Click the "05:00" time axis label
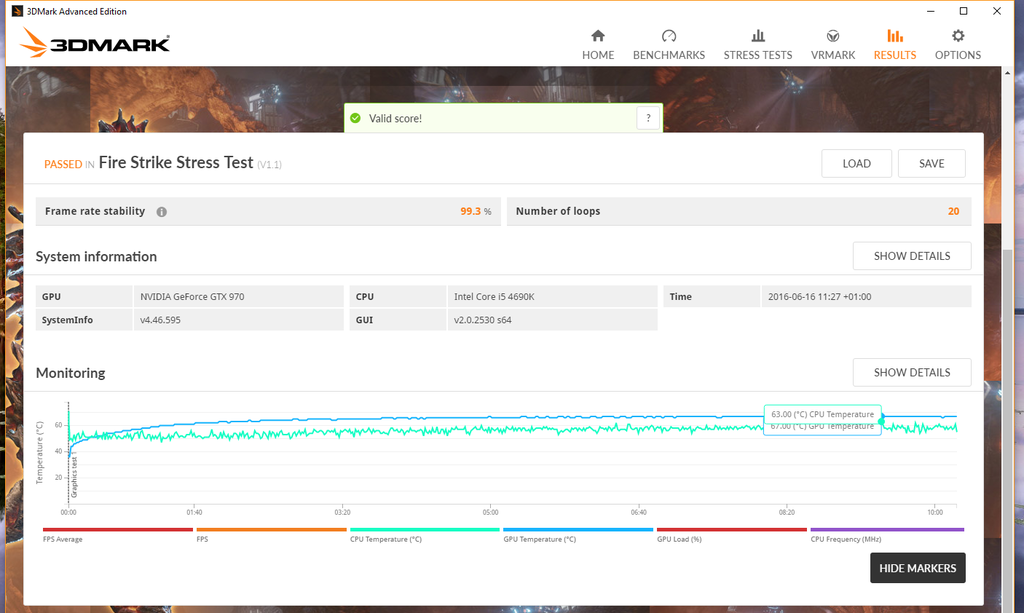 (x=490, y=512)
